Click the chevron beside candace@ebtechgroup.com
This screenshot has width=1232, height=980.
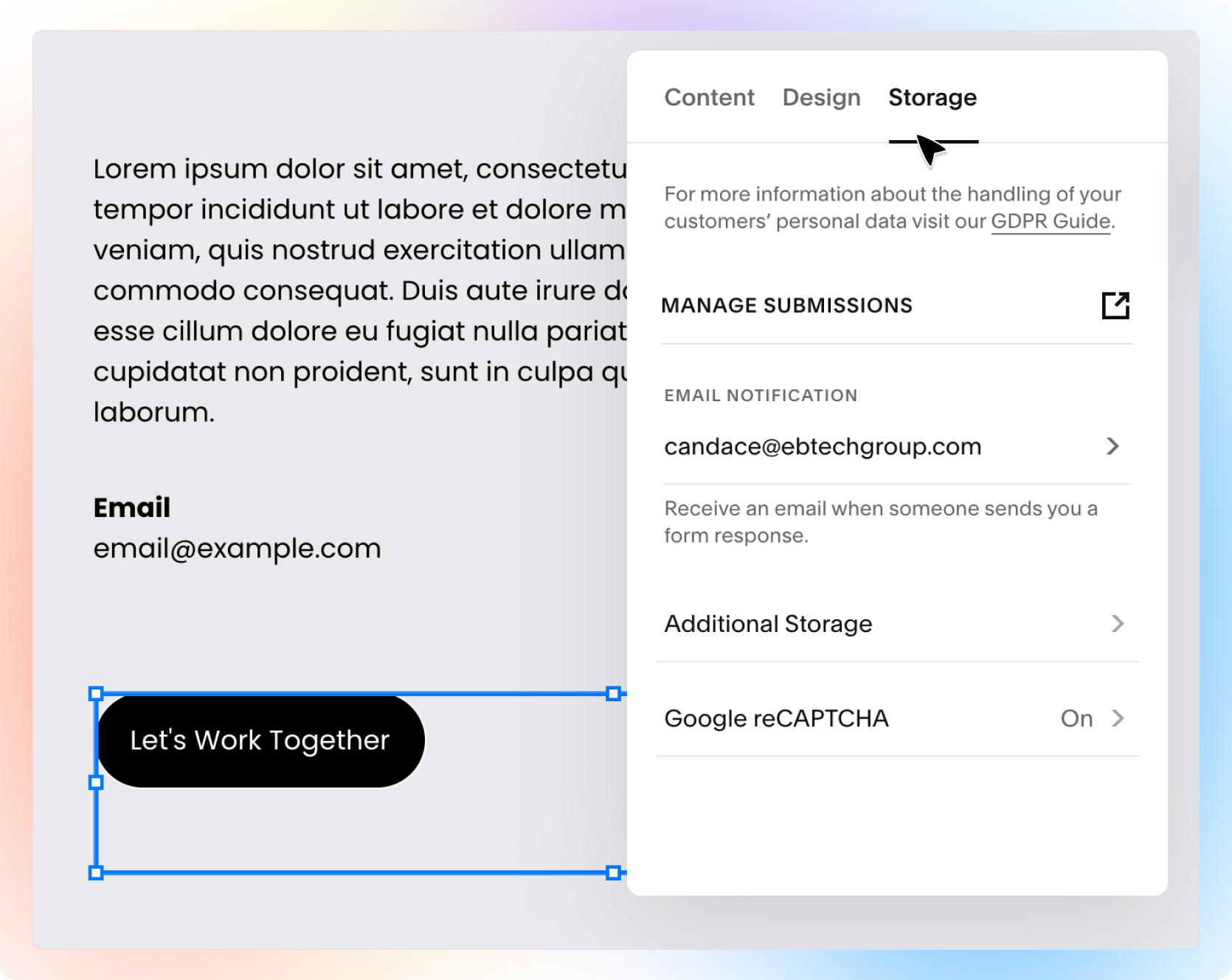(x=1112, y=446)
